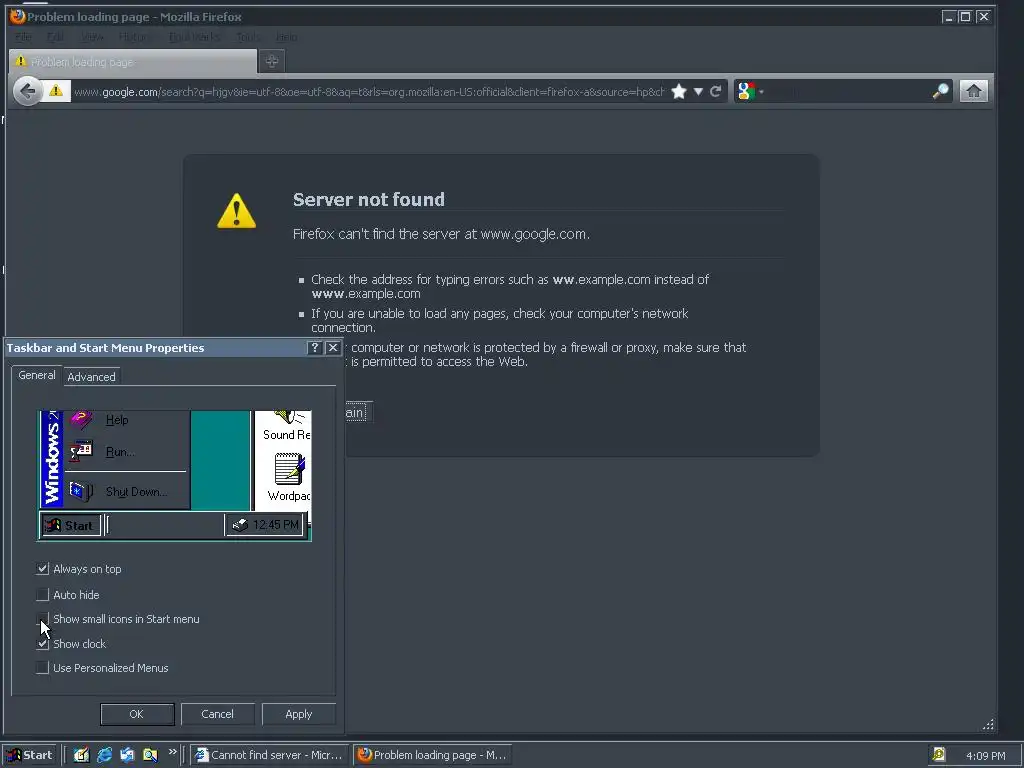Click the warning site identity icon

[56, 91]
